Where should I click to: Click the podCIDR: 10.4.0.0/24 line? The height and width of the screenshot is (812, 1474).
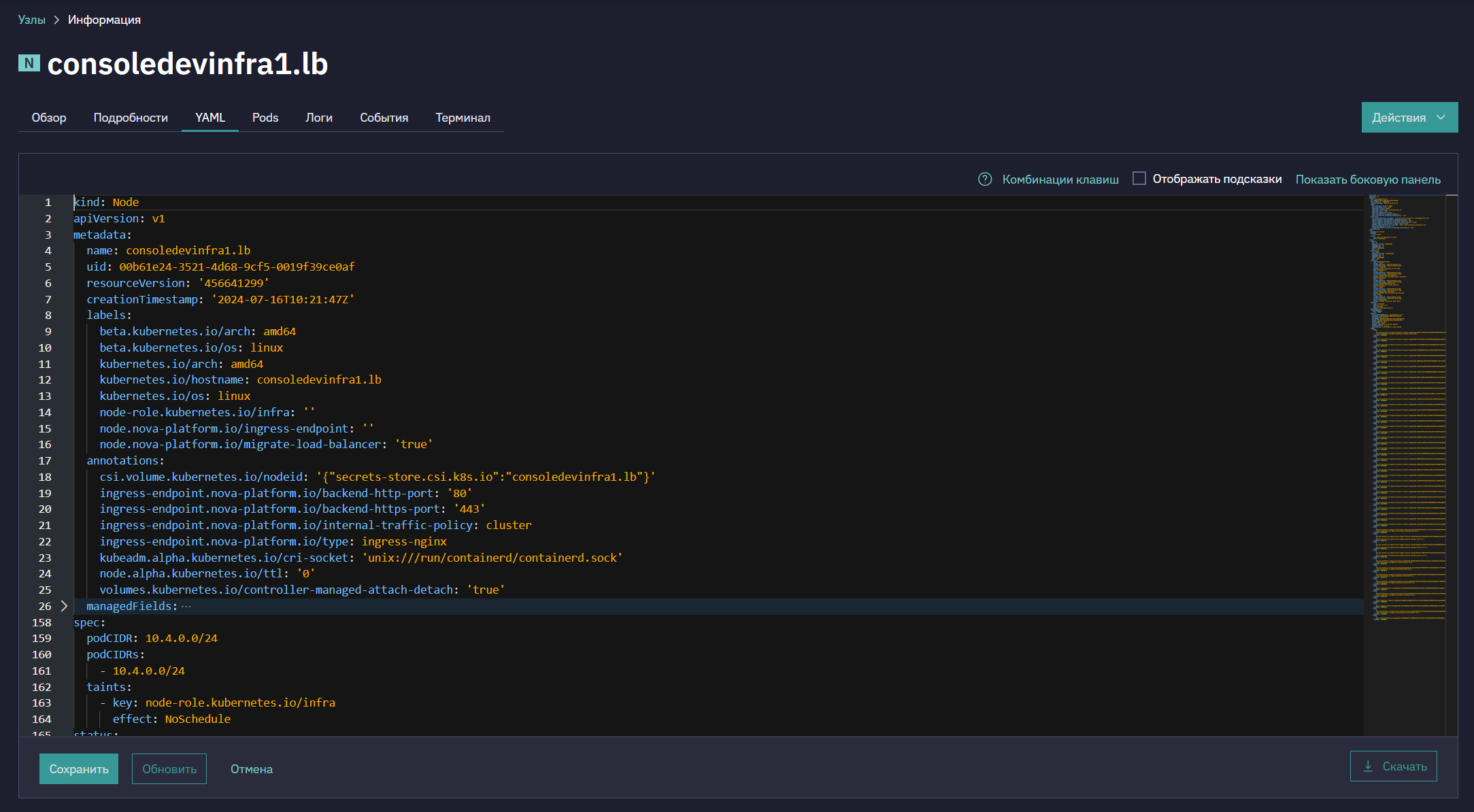(x=152, y=638)
